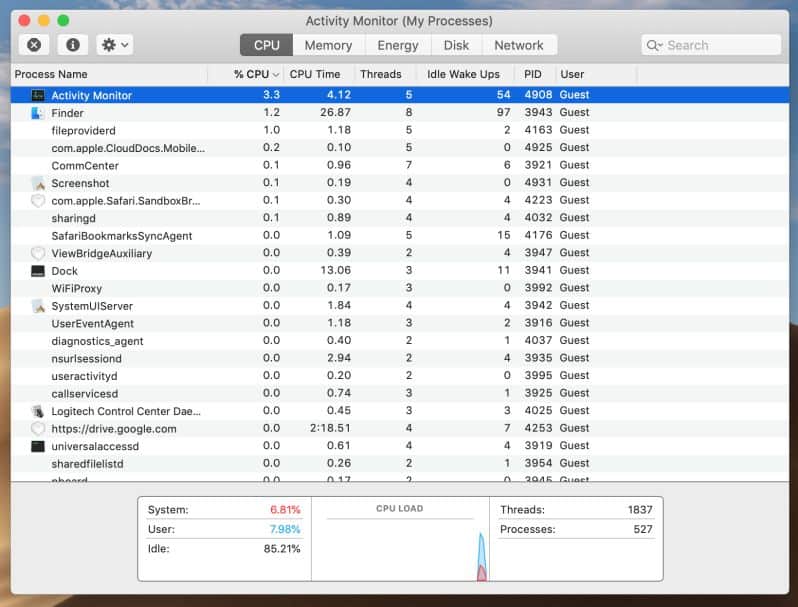Image resolution: width=798 pixels, height=607 pixels.
Task: Select the callservicesd process
Action: pyautogui.click(x=400, y=393)
